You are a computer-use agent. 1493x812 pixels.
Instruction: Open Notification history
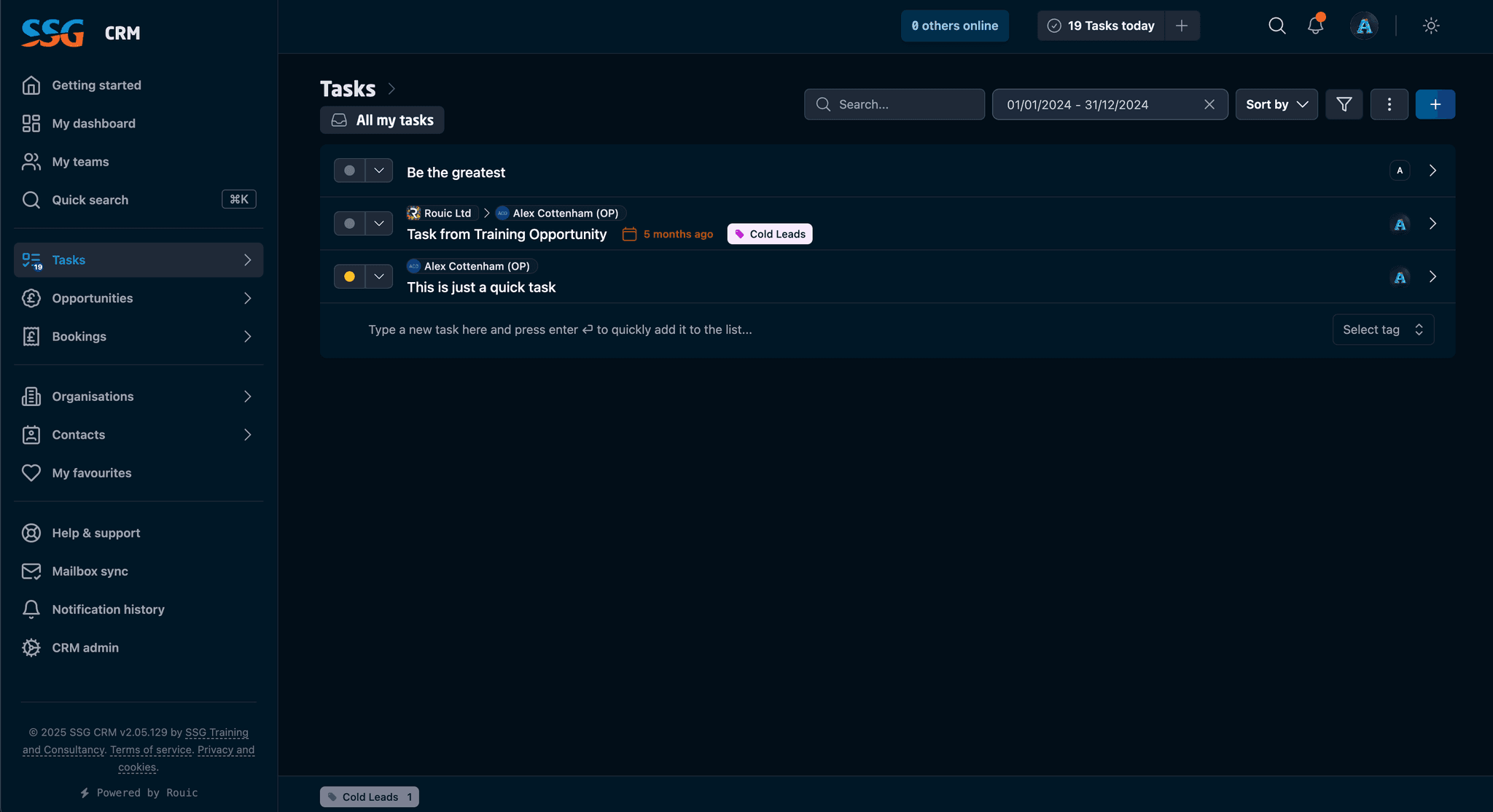click(x=108, y=609)
